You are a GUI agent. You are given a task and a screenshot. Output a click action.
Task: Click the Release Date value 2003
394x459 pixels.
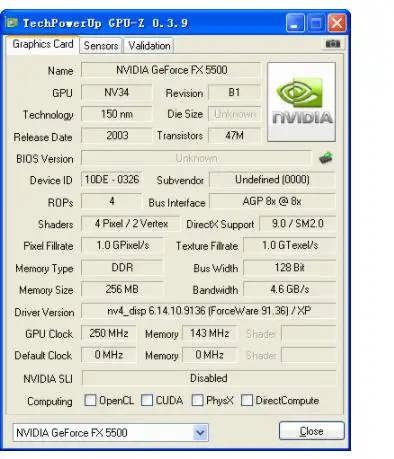(117, 136)
